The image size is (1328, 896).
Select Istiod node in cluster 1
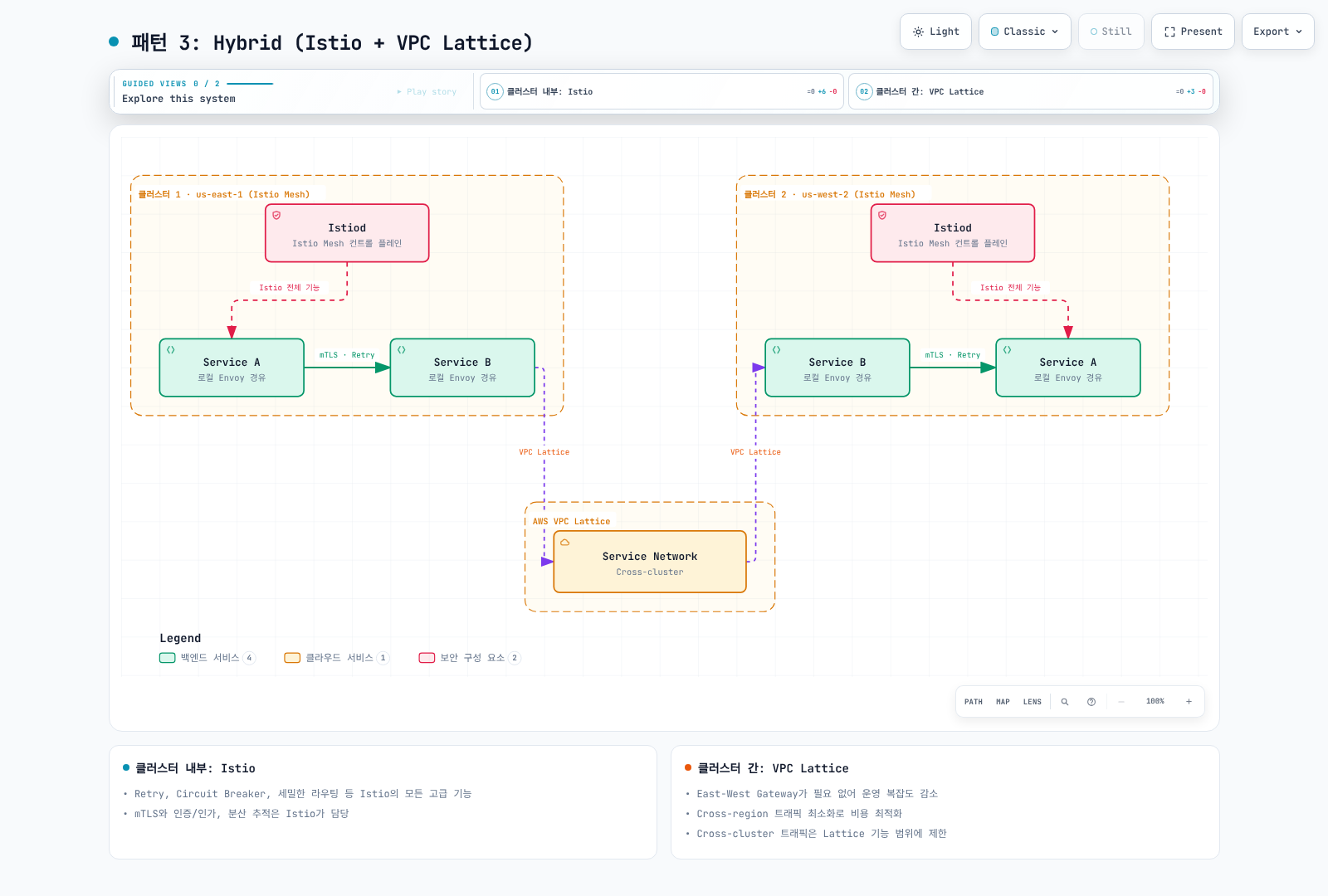coord(347,233)
